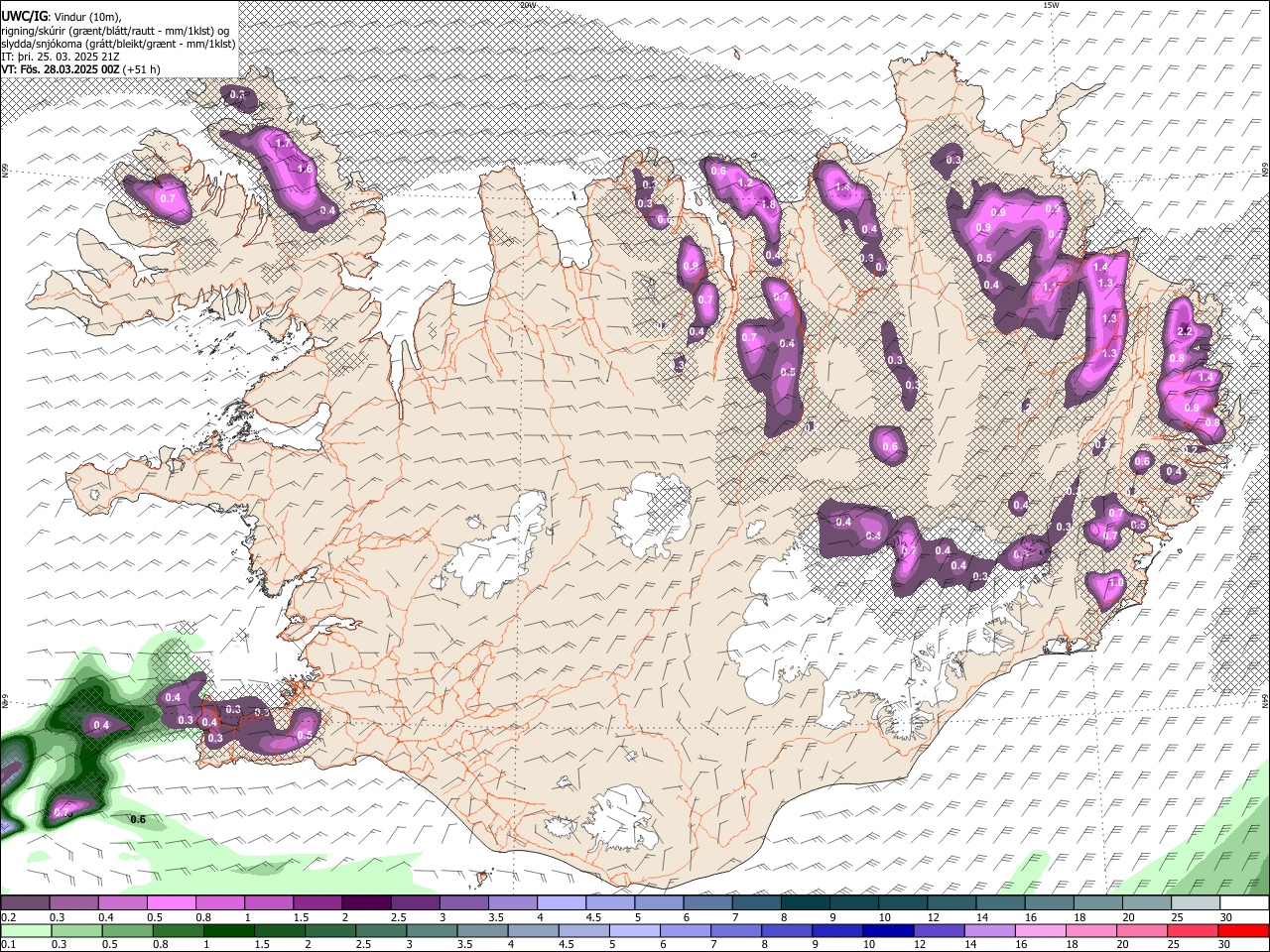Select the deep blue 10–12 swatch, lower legend
This screenshot has width=1270, height=952.
pos(888,930)
